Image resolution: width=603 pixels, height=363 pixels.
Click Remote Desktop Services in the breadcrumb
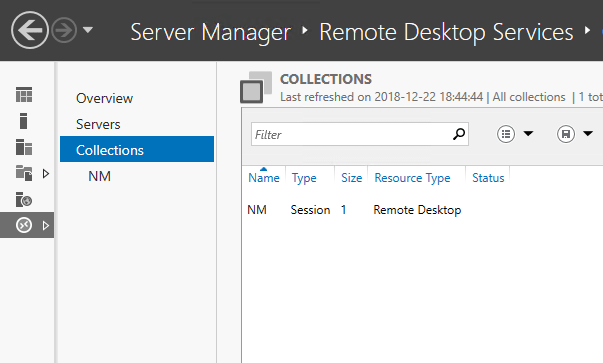coord(446,32)
